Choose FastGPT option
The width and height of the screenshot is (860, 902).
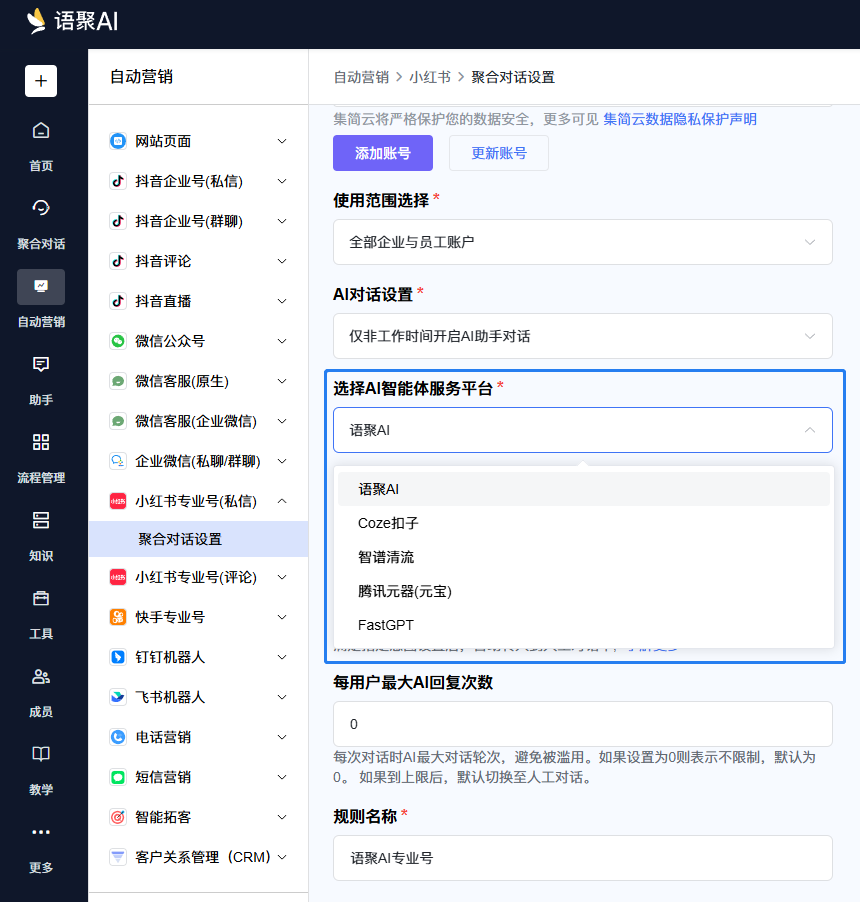(x=583, y=625)
